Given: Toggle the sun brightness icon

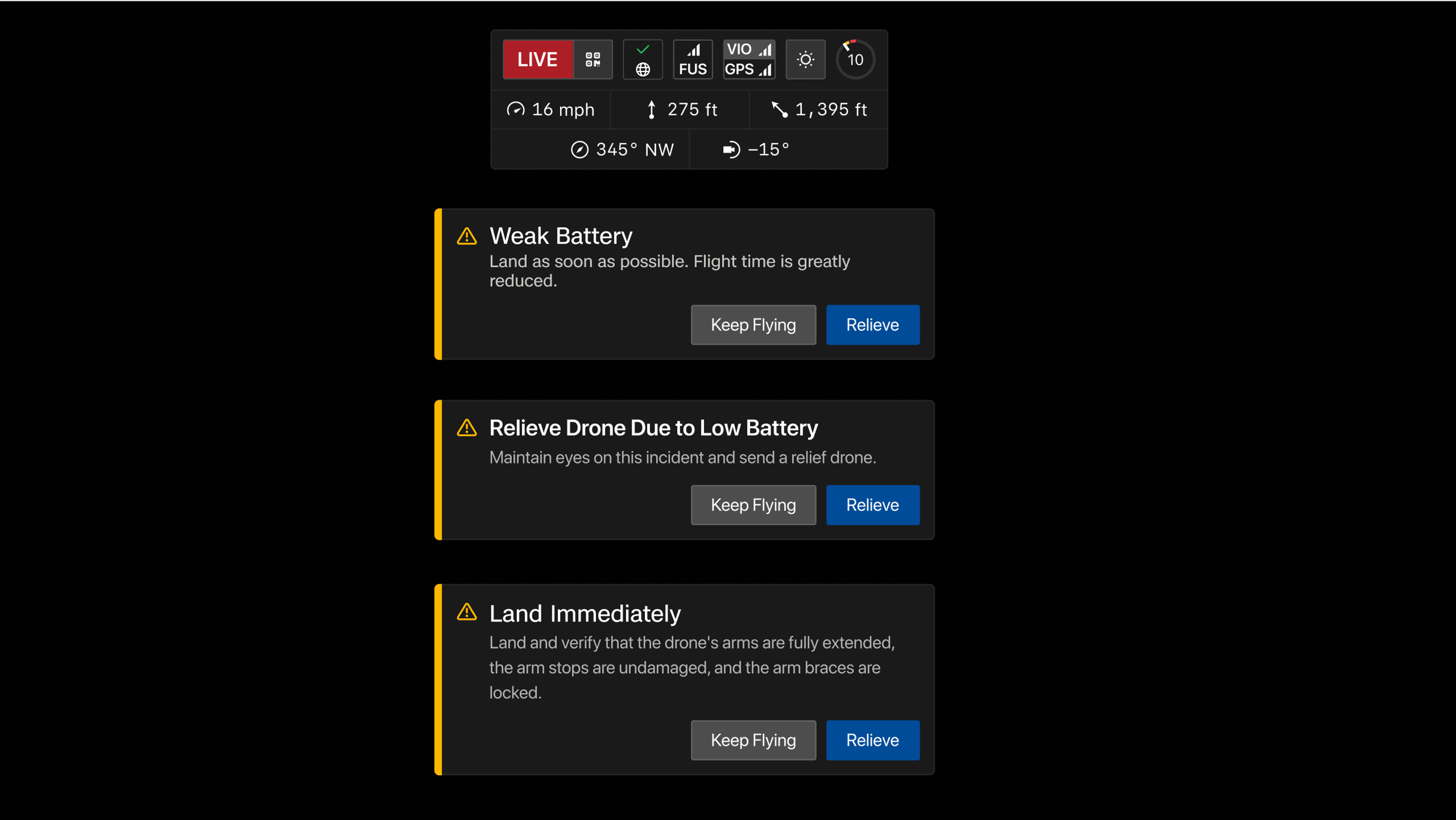Looking at the screenshot, I should (x=806, y=59).
